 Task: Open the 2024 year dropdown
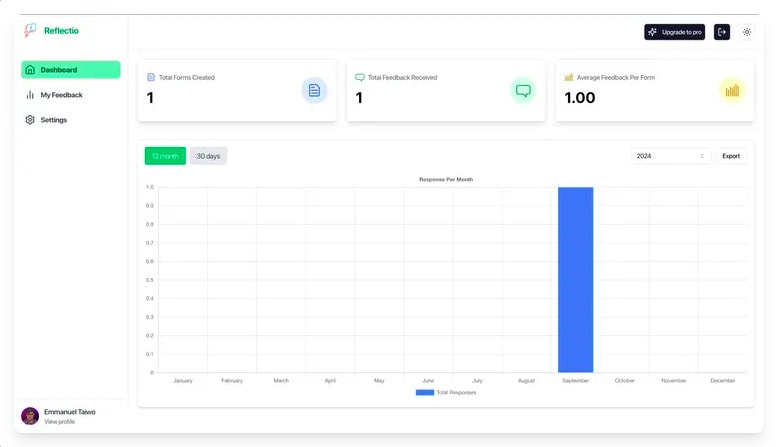click(x=671, y=156)
